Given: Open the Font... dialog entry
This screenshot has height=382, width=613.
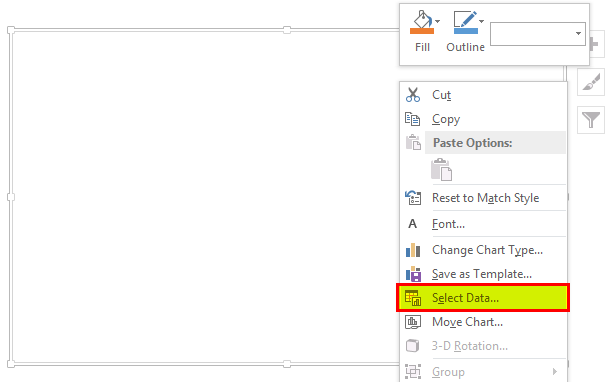Looking at the screenshot, I should coord(483,224).
